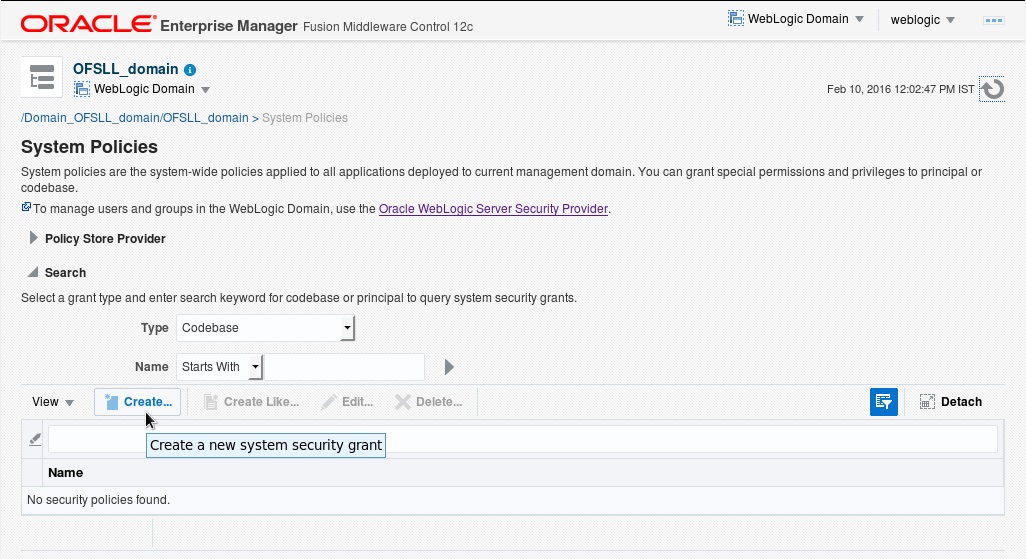Click the Oracle logo
Image resolution: width=1026 pixels, height=559 pixels.
click(x=88, y=24)
